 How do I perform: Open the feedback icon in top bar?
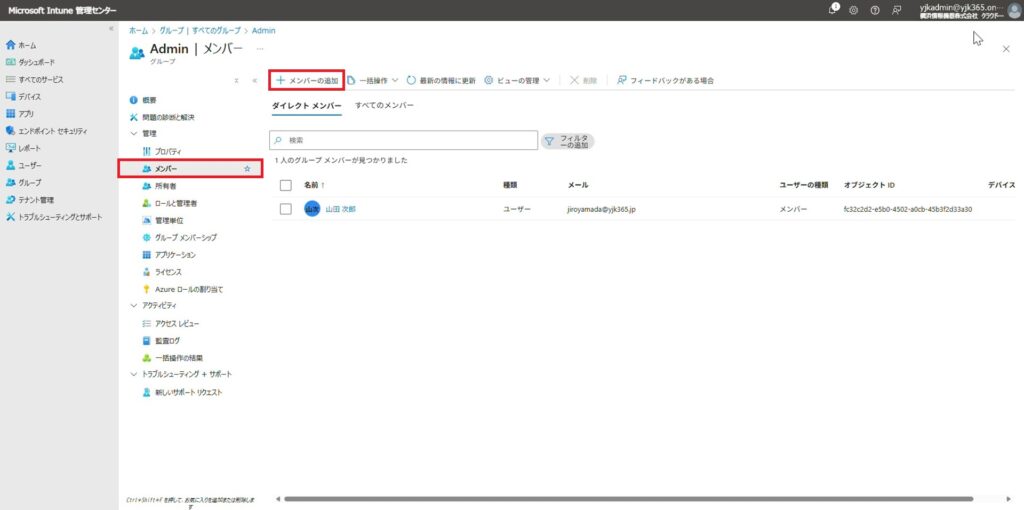896,10
